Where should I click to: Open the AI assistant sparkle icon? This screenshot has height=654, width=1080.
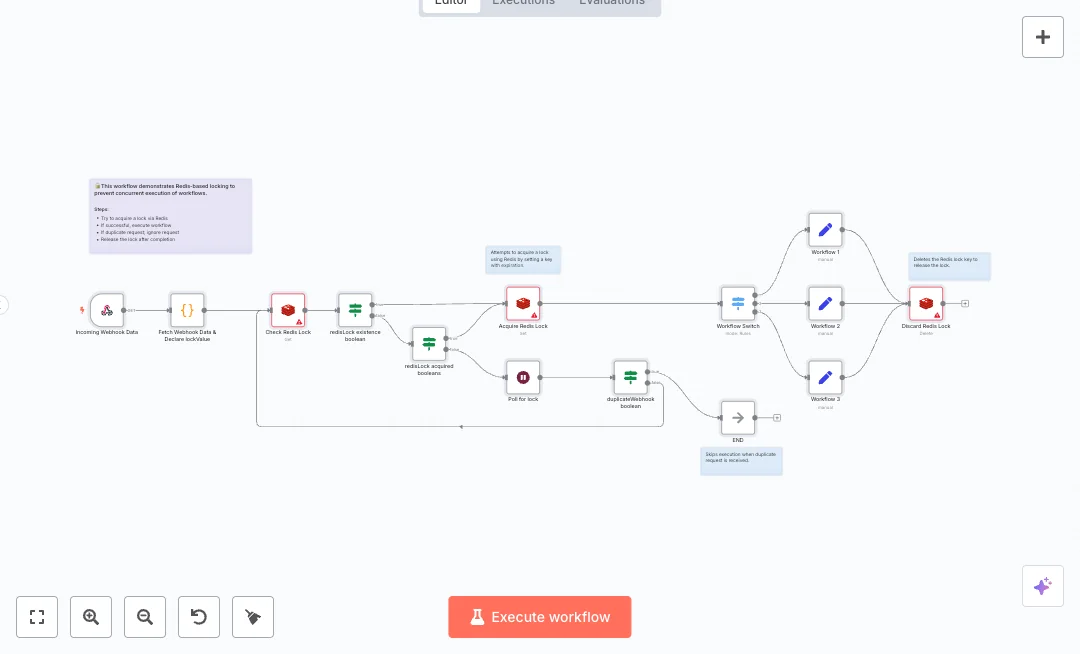coord(1043,586)
